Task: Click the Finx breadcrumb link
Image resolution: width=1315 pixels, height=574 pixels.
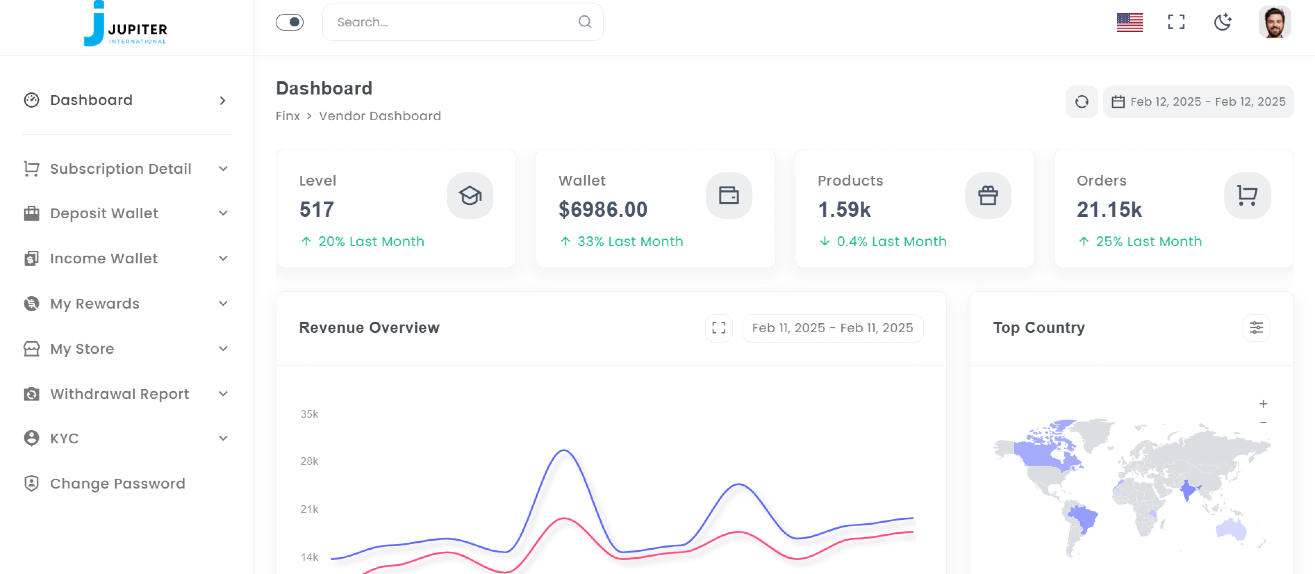Action: 287,116
